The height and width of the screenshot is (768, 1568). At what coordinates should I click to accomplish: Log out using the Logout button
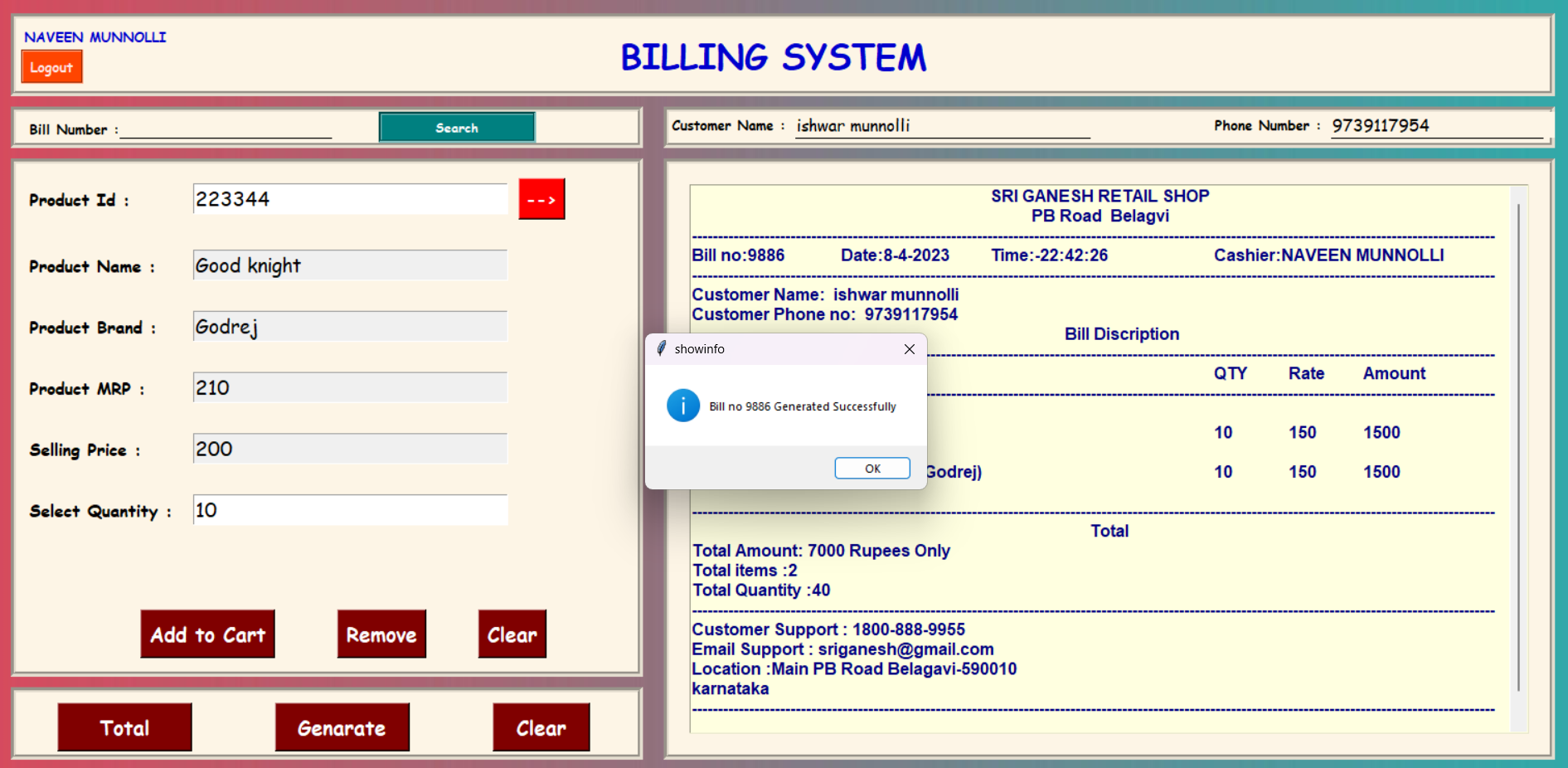coord(51,68)
